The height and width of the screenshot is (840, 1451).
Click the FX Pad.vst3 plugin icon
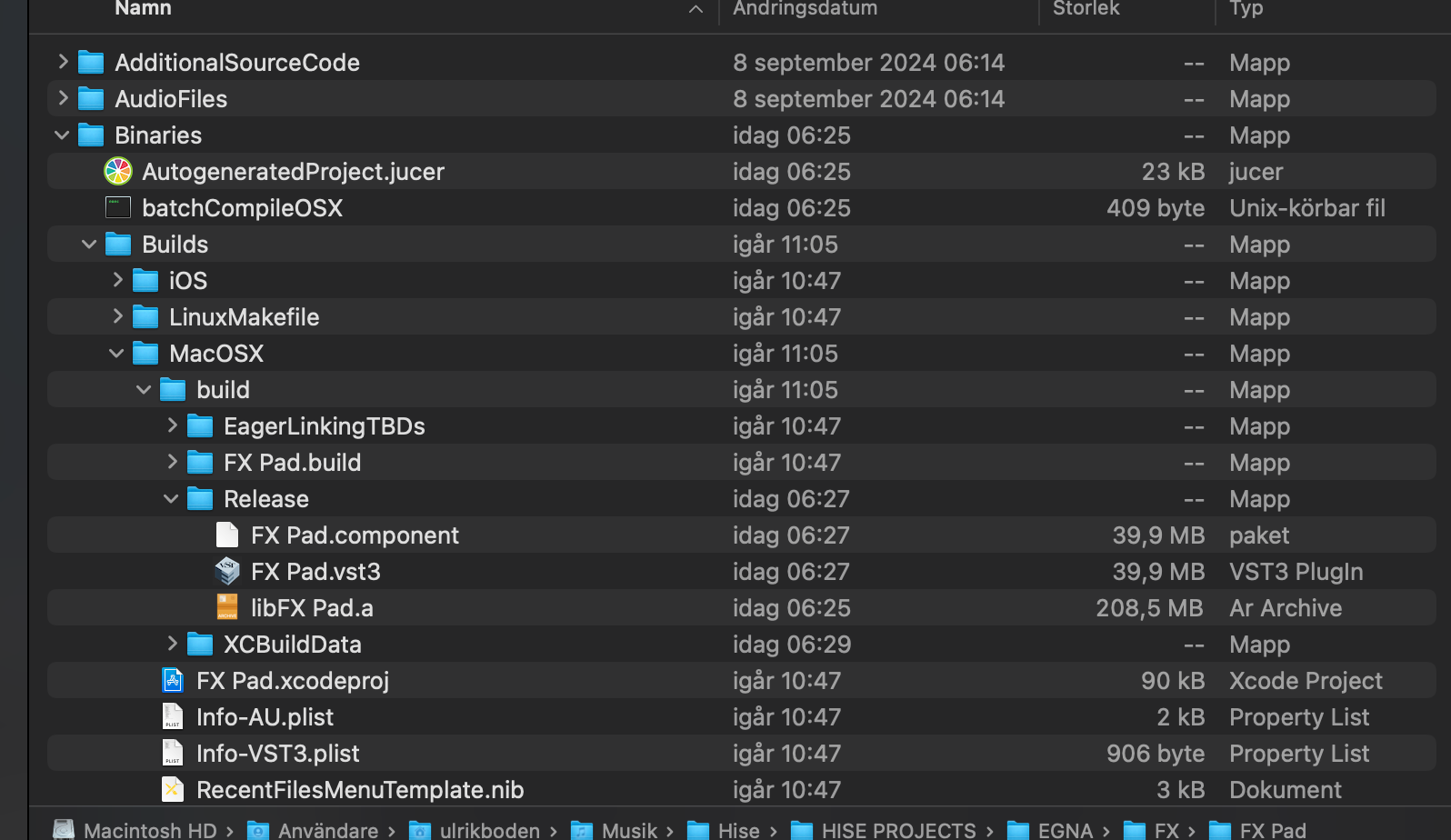(x=227, y=571)
